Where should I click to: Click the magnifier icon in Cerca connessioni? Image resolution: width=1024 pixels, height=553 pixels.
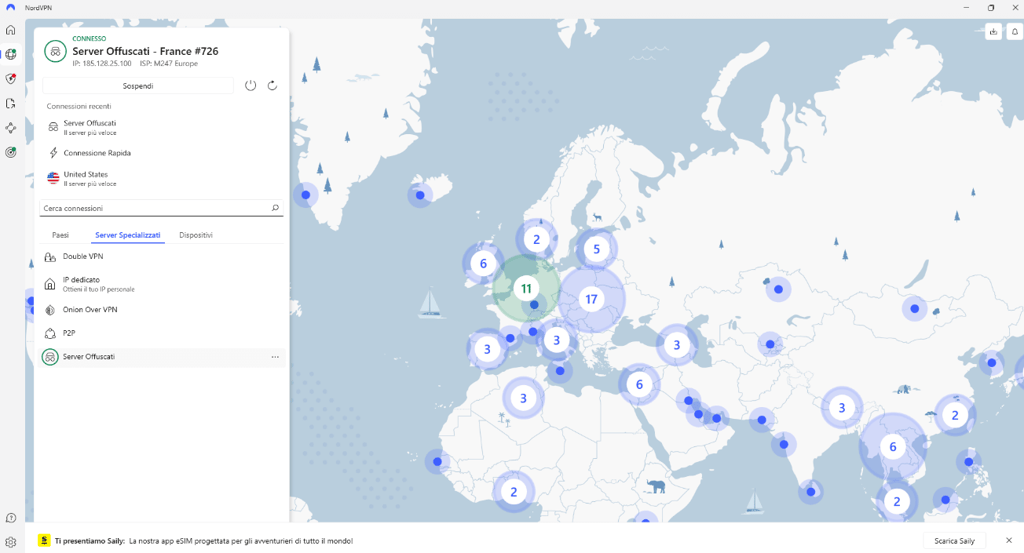tap(275, 208)
